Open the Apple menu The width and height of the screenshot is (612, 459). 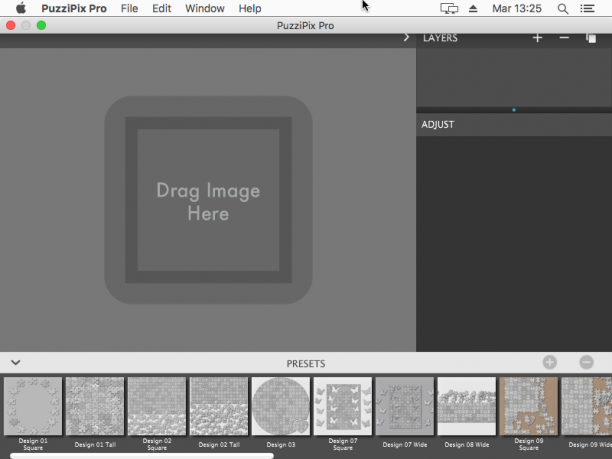coord(21,8)
